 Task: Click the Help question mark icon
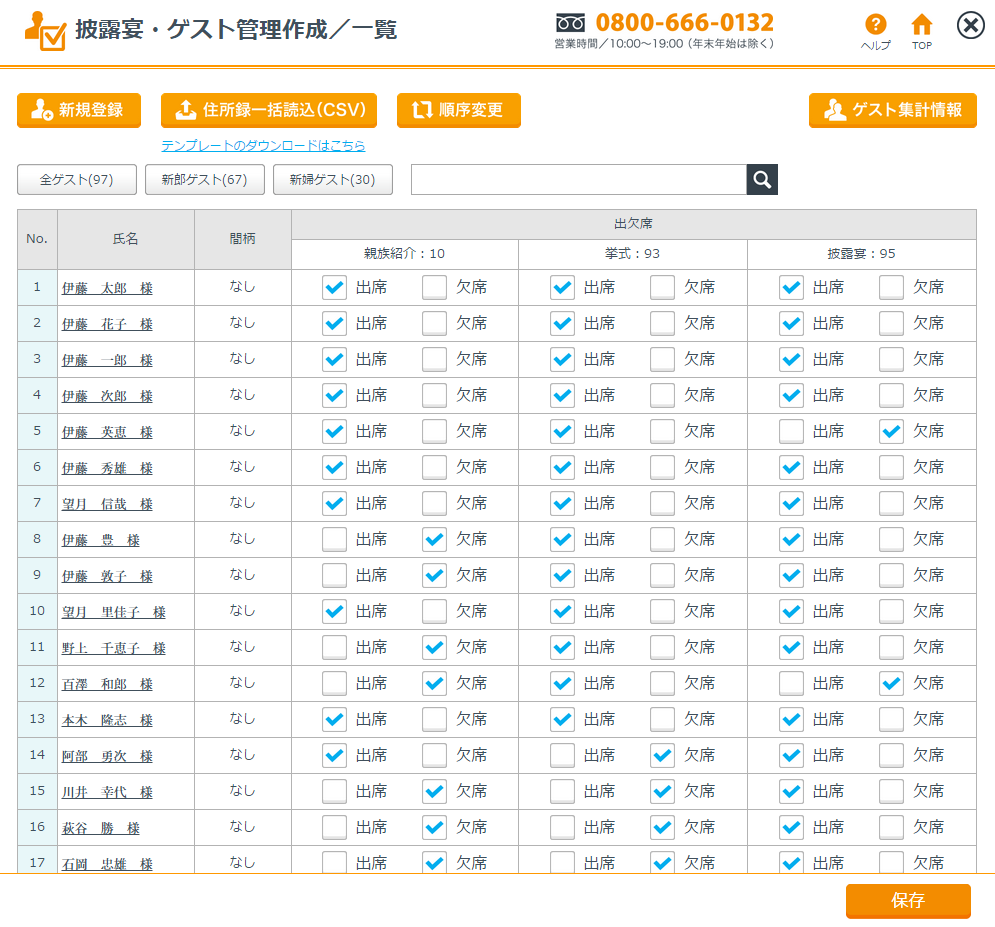point(876,25)
